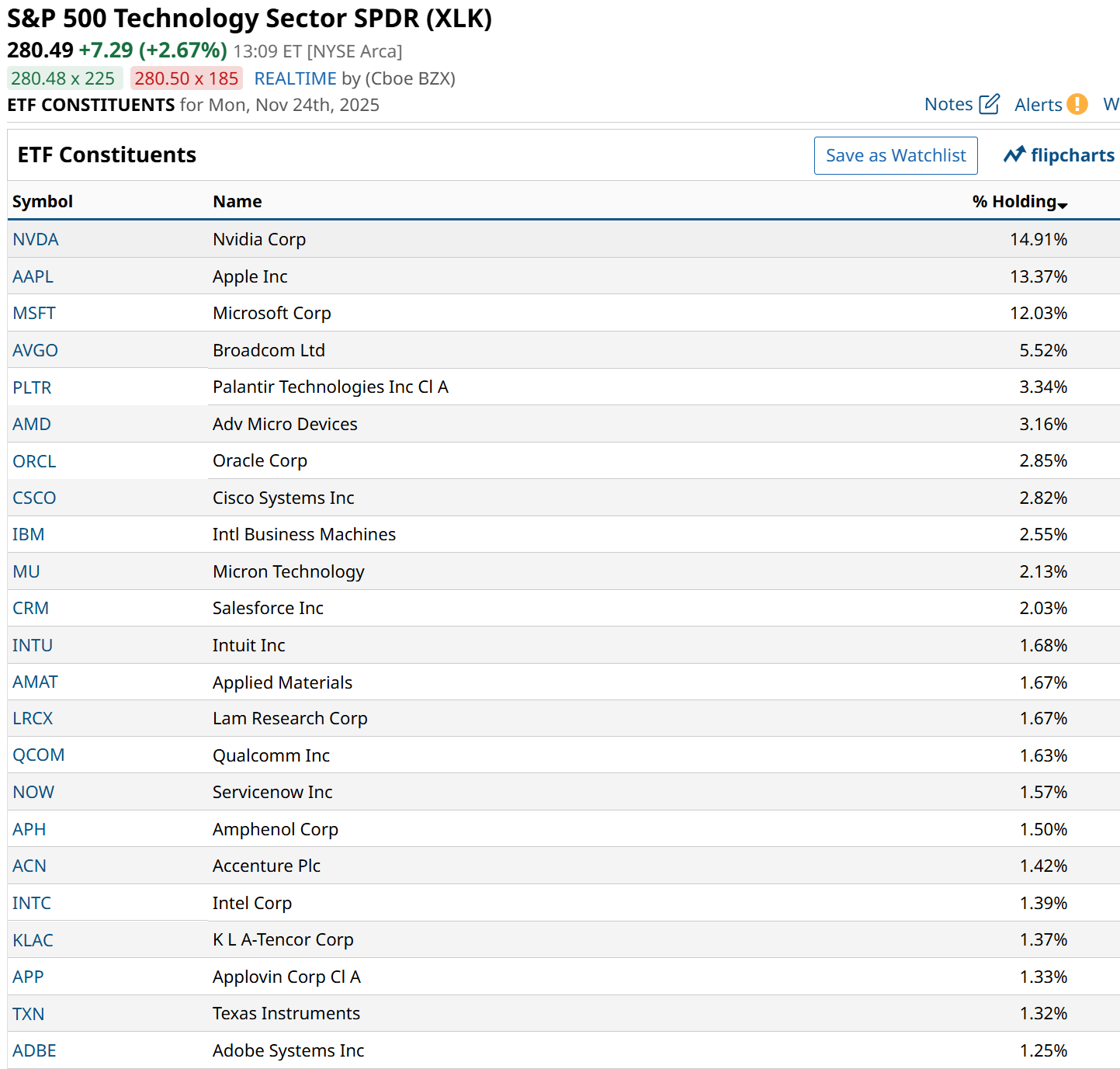Image resolution: width=1120 pixels, height=1069 pixels.
Task: Select the Lam Research Corp name cell
Action: tap(290, 718)
